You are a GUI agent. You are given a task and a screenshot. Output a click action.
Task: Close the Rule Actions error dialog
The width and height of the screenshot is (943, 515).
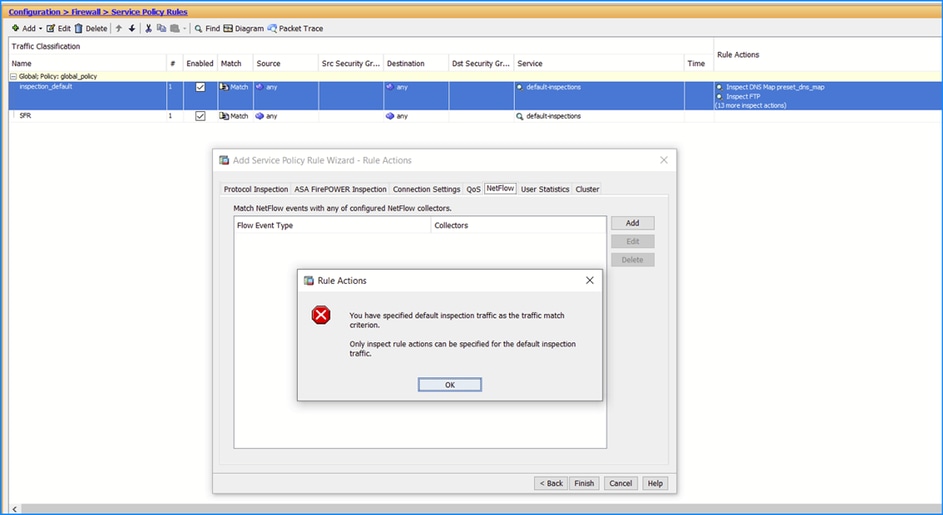pos(589,280)
